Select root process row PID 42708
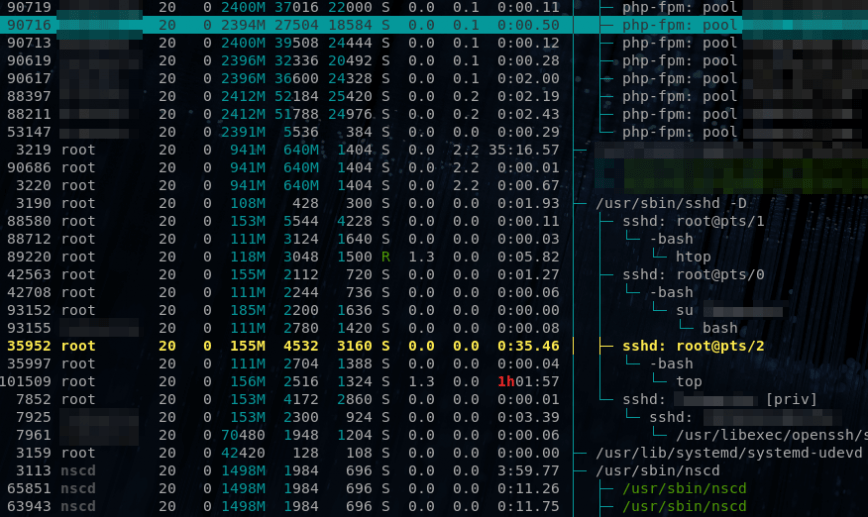Viewport: 868px width, 517px height. [434, 292]
